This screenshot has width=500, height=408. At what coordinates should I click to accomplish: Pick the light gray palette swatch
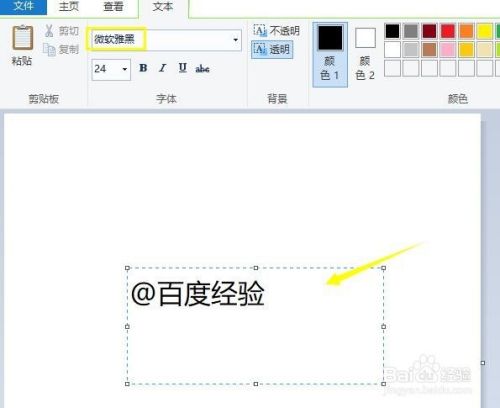411,50
